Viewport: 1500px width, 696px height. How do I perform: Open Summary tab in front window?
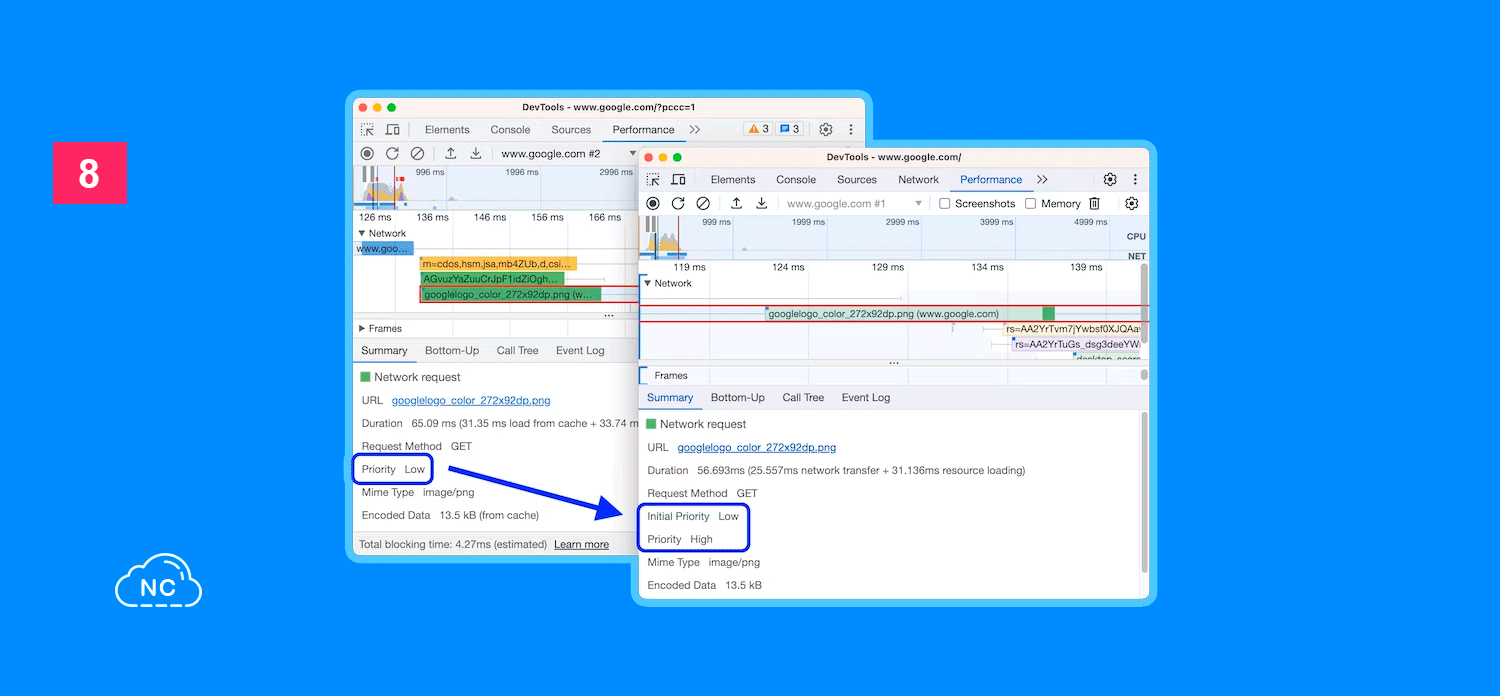point(670,398)
